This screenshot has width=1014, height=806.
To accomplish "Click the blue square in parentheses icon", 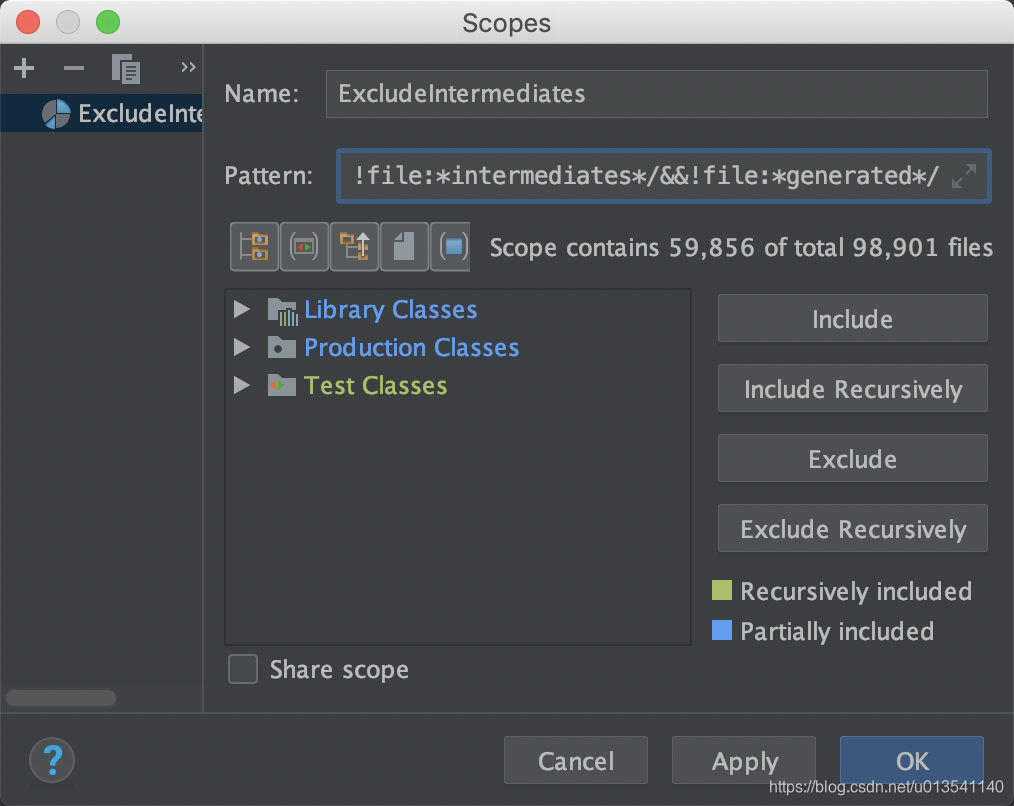I will (x=452, y=246).
